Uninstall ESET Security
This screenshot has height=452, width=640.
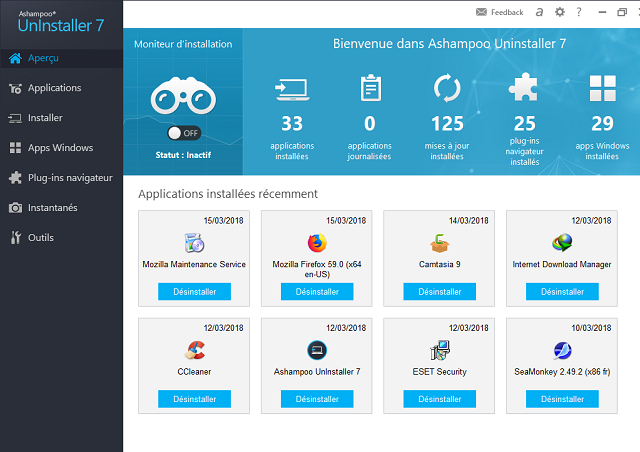point(440,399)
